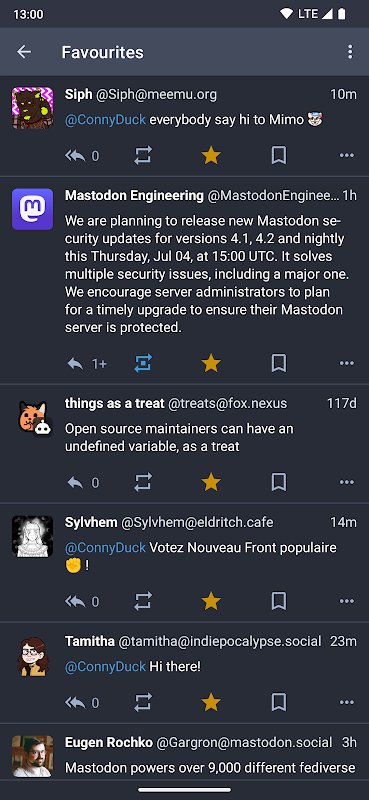The image size is (369, 800).
Task: Boost Siph's post about Mimo
Action: pyautogui.click(x=143, y=156)
